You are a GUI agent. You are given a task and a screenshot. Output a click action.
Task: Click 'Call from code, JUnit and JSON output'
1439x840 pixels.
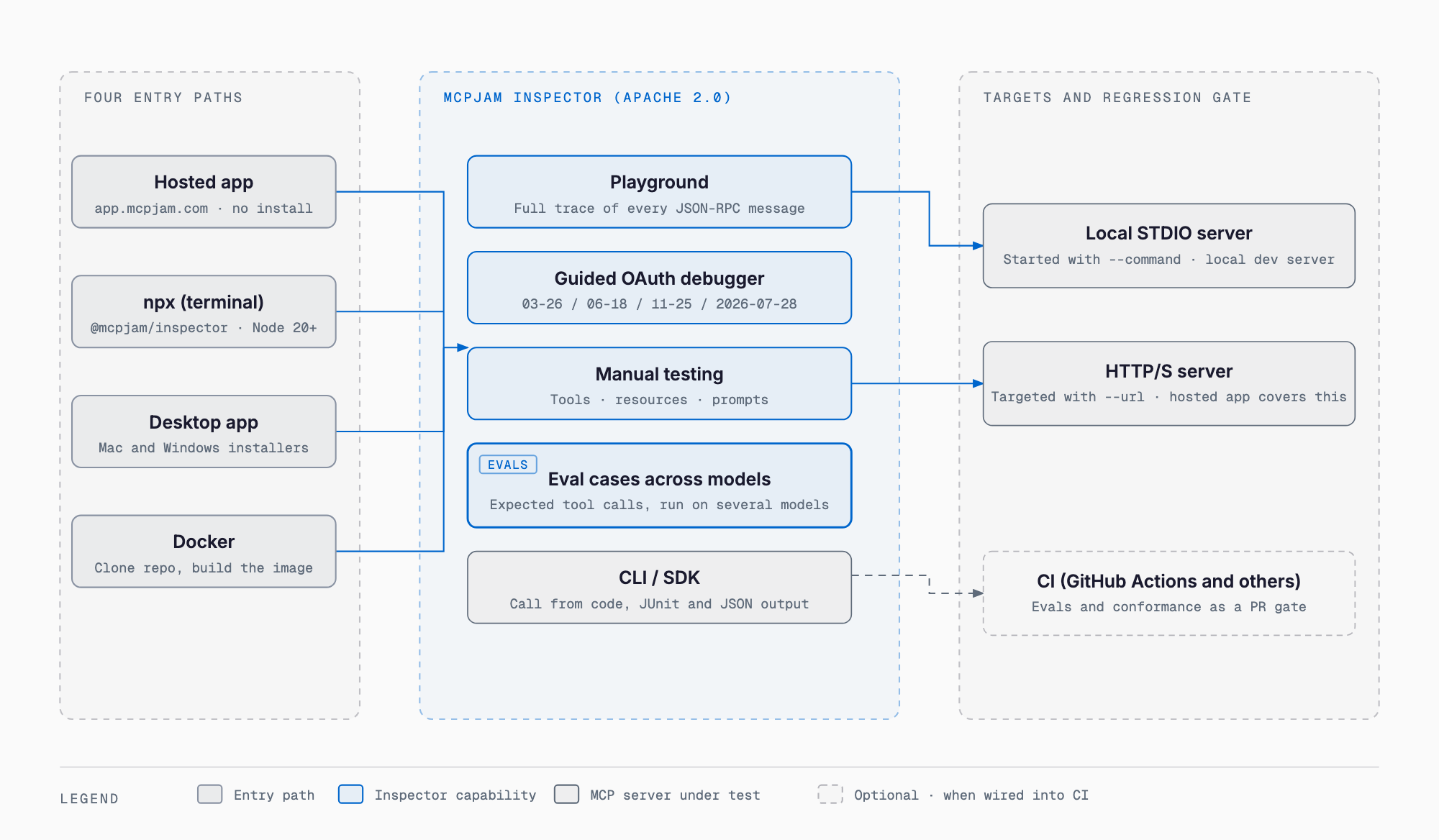[659, 604]
